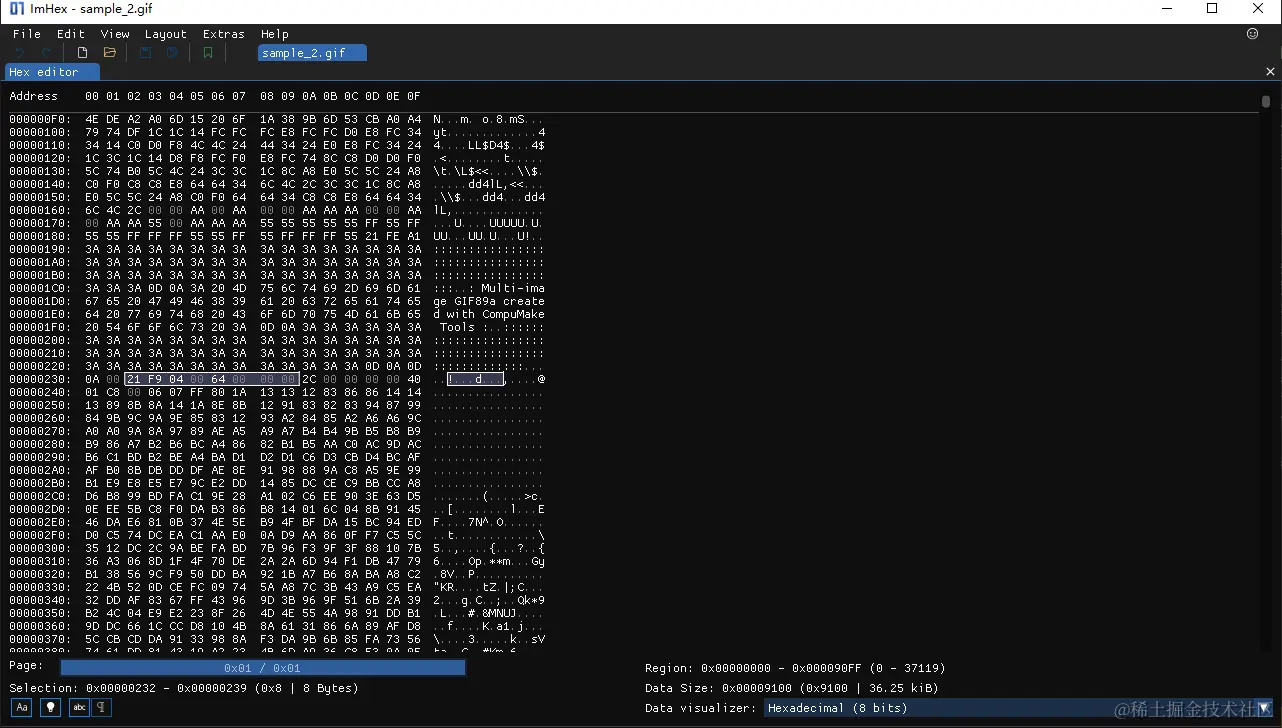Click row address 000001C0
1282x728 pixels.
39,288
